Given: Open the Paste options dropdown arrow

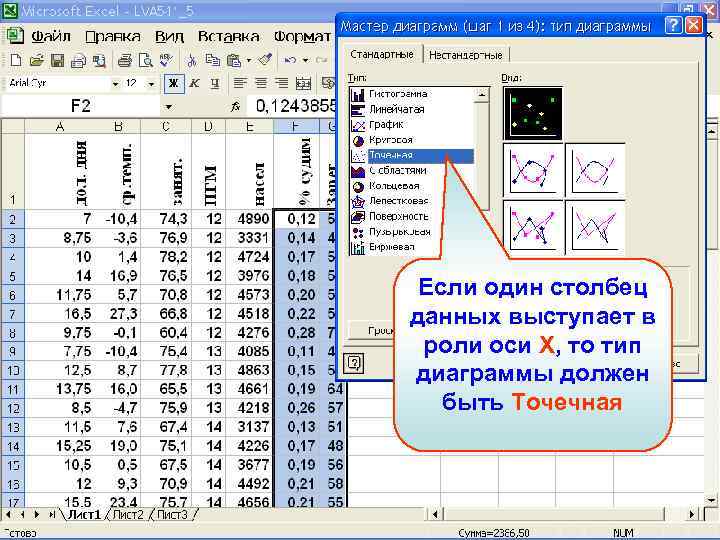Looking at the screenshot, I should point(248,60).
